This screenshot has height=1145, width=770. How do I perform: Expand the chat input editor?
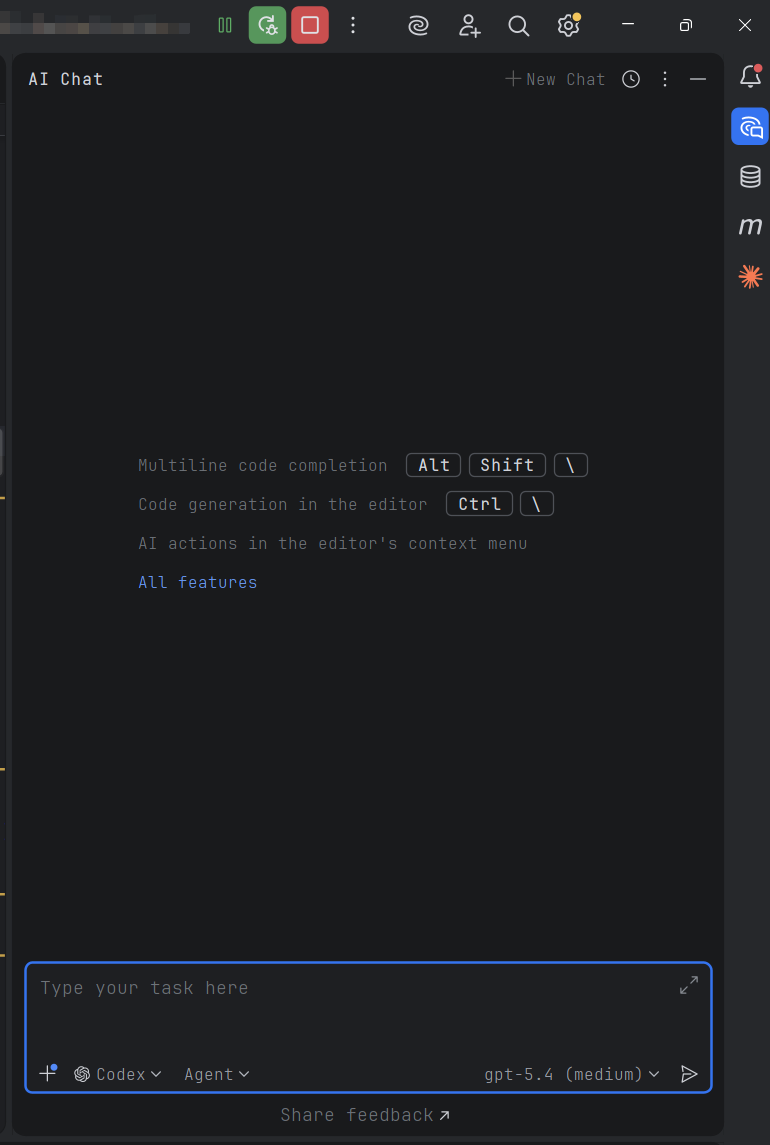pos(689,986)
